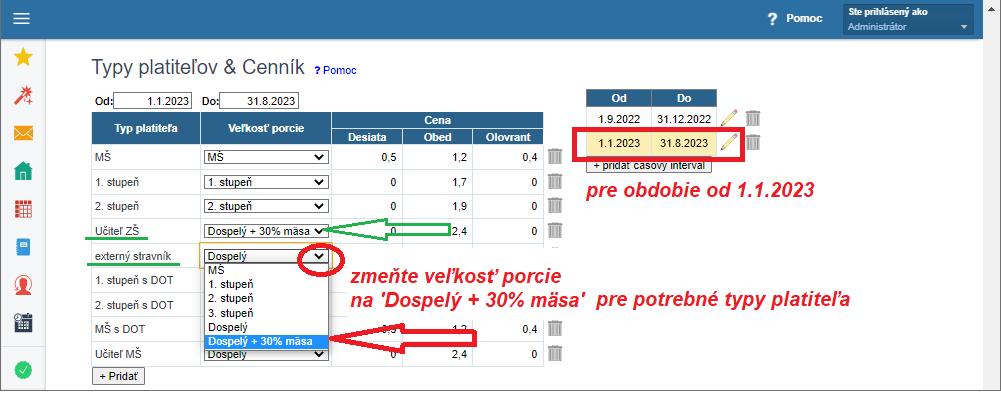Open the hamburger menu
Screen dimensions: 1001x393
click(22, 19)
